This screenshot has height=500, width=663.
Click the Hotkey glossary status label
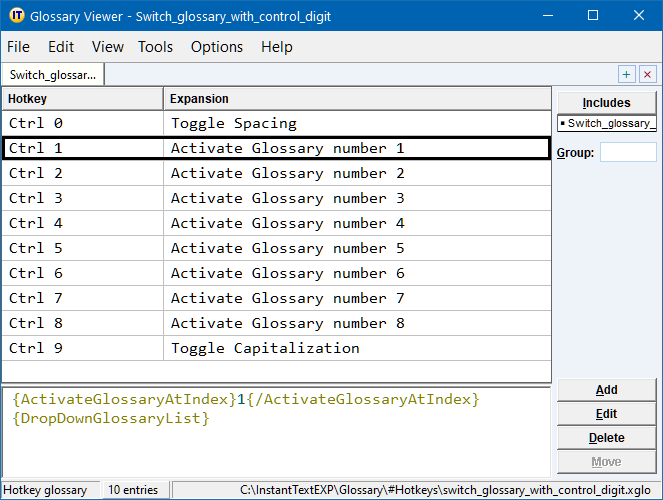click(x=45, y=490)
